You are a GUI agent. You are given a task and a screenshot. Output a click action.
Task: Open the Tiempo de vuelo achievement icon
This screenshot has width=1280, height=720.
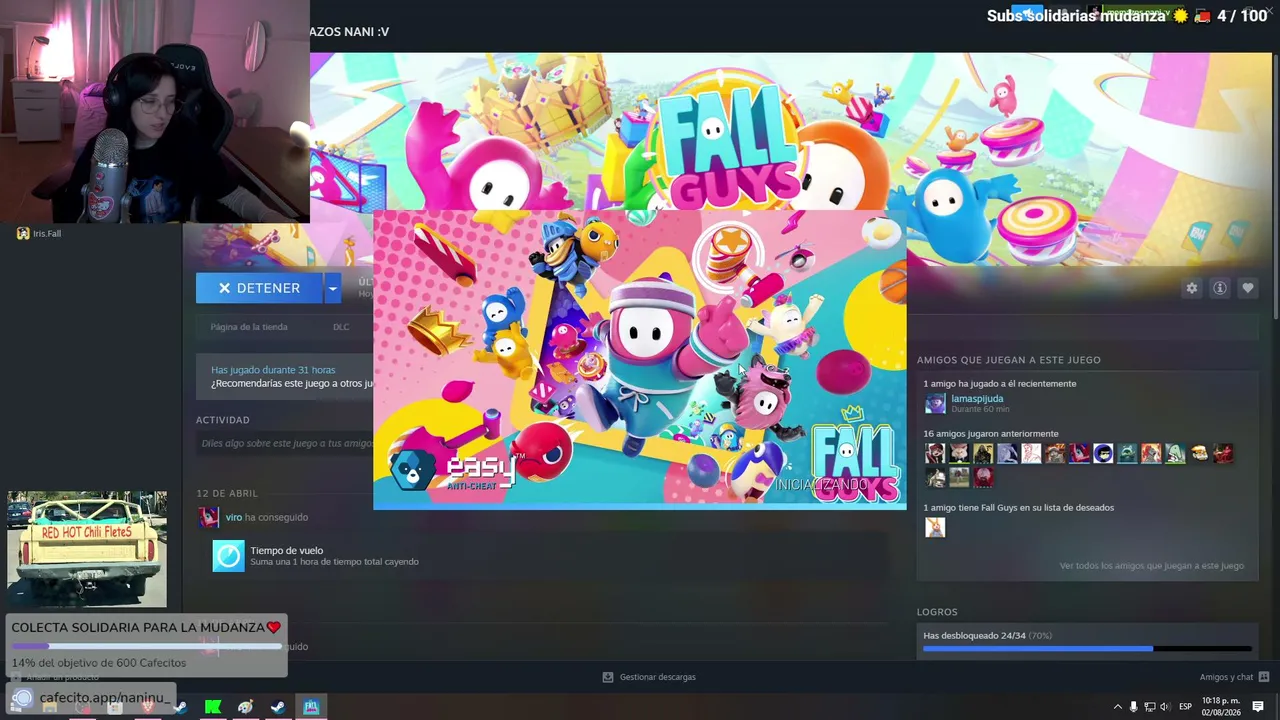228,556
